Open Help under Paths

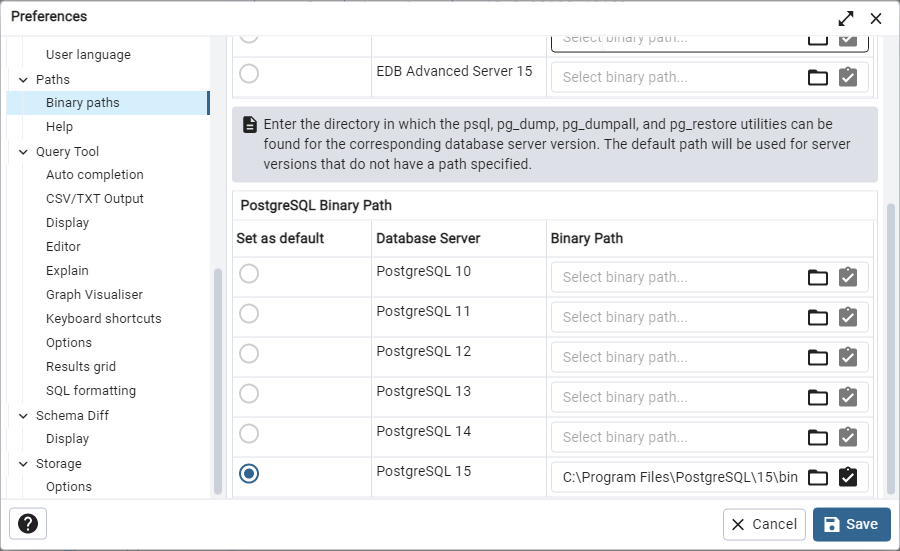(59, 126)
